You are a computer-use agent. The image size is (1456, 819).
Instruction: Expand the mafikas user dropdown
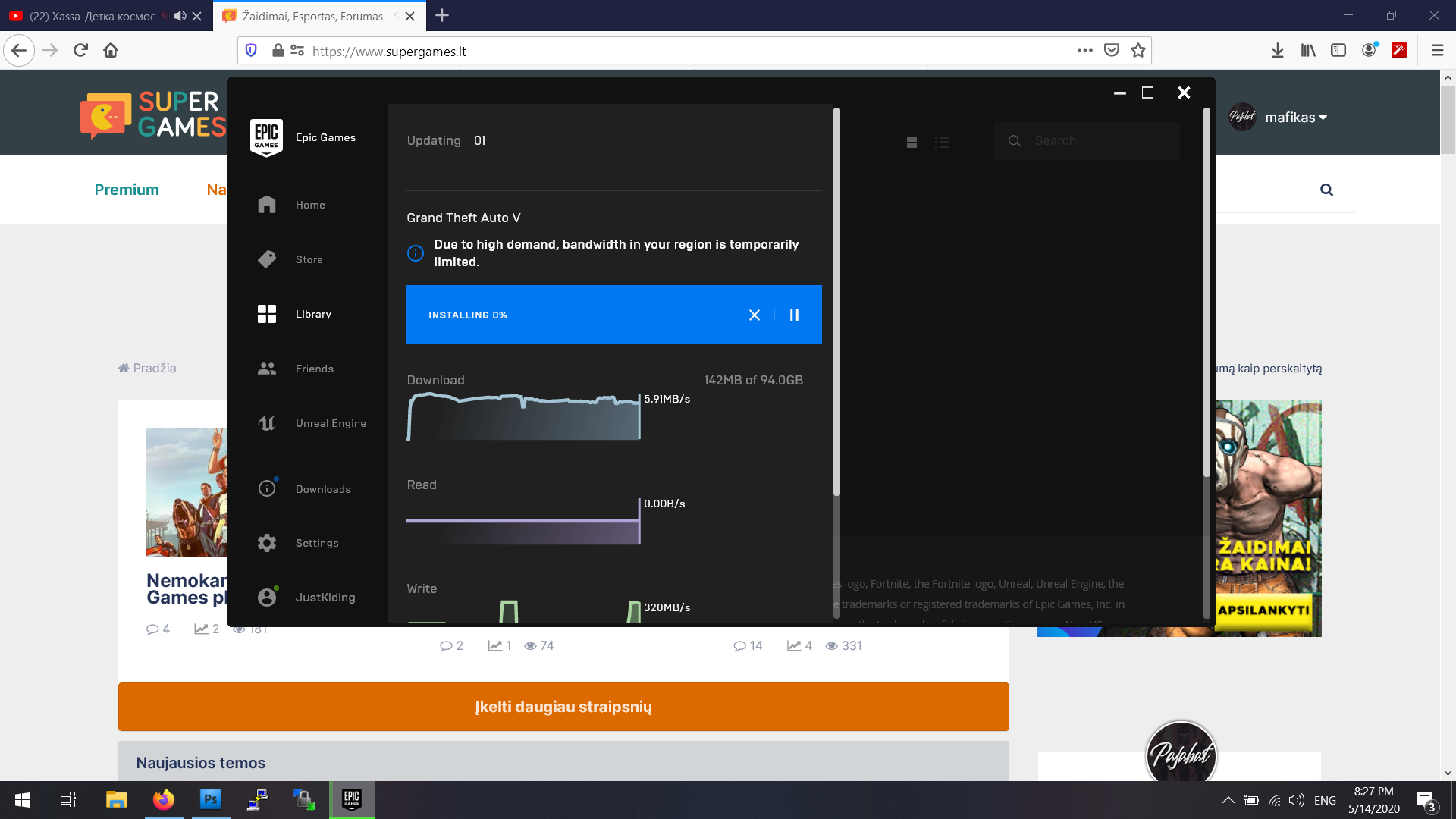1295,118
